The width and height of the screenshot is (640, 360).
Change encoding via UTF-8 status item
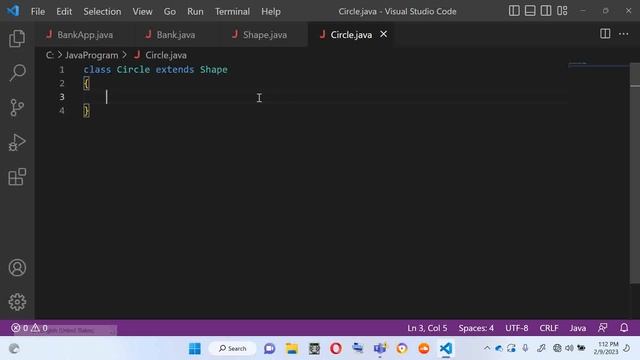click(516, 328)
